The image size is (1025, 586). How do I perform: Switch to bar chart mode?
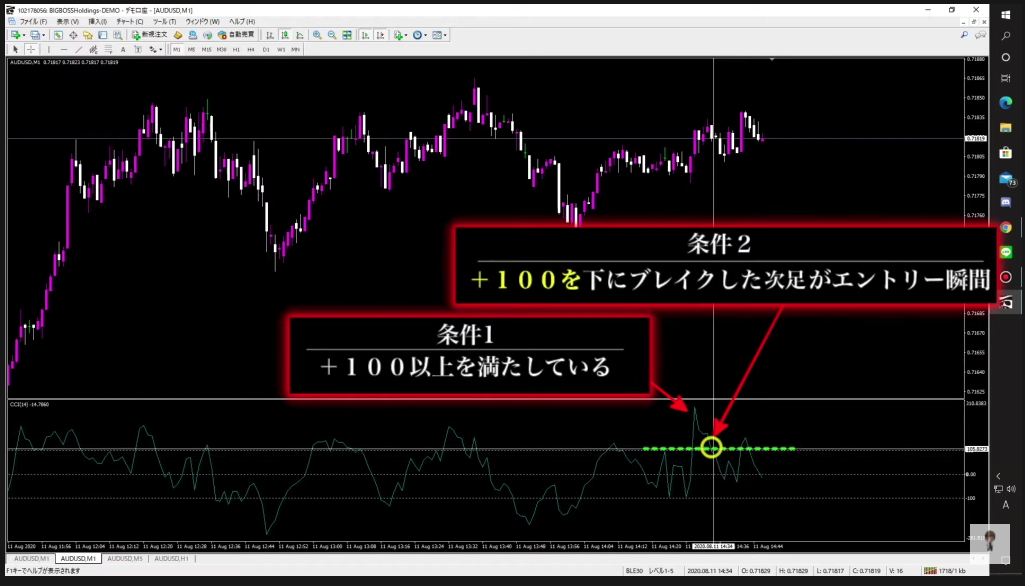270,35
